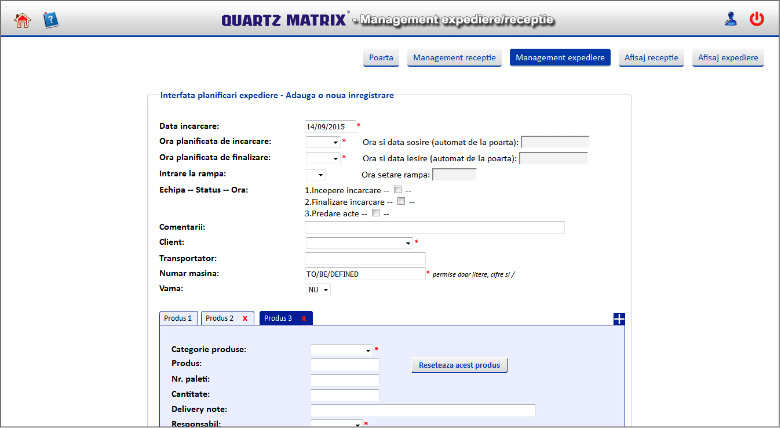Open the Poarta page
The image size is (780, 428).
click(381, 58)
